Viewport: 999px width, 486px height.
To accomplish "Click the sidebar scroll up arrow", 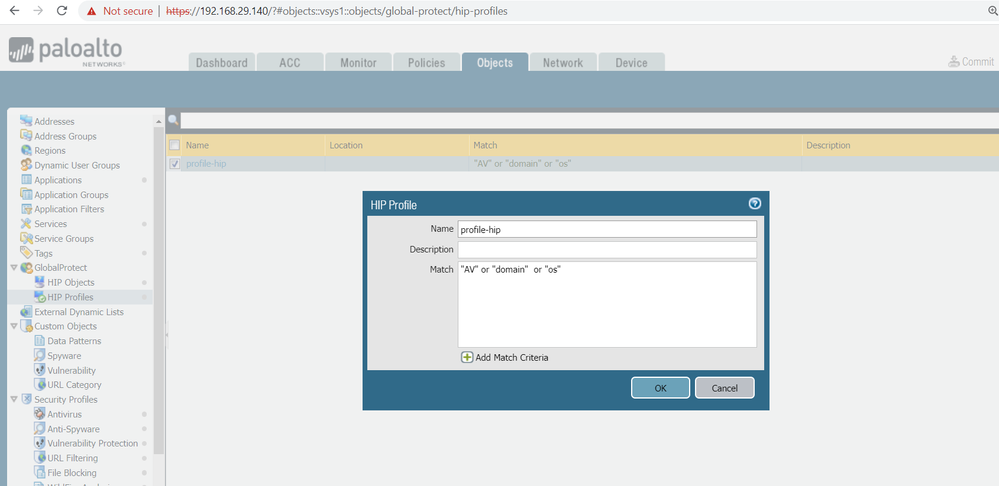I will click(159, 121).
